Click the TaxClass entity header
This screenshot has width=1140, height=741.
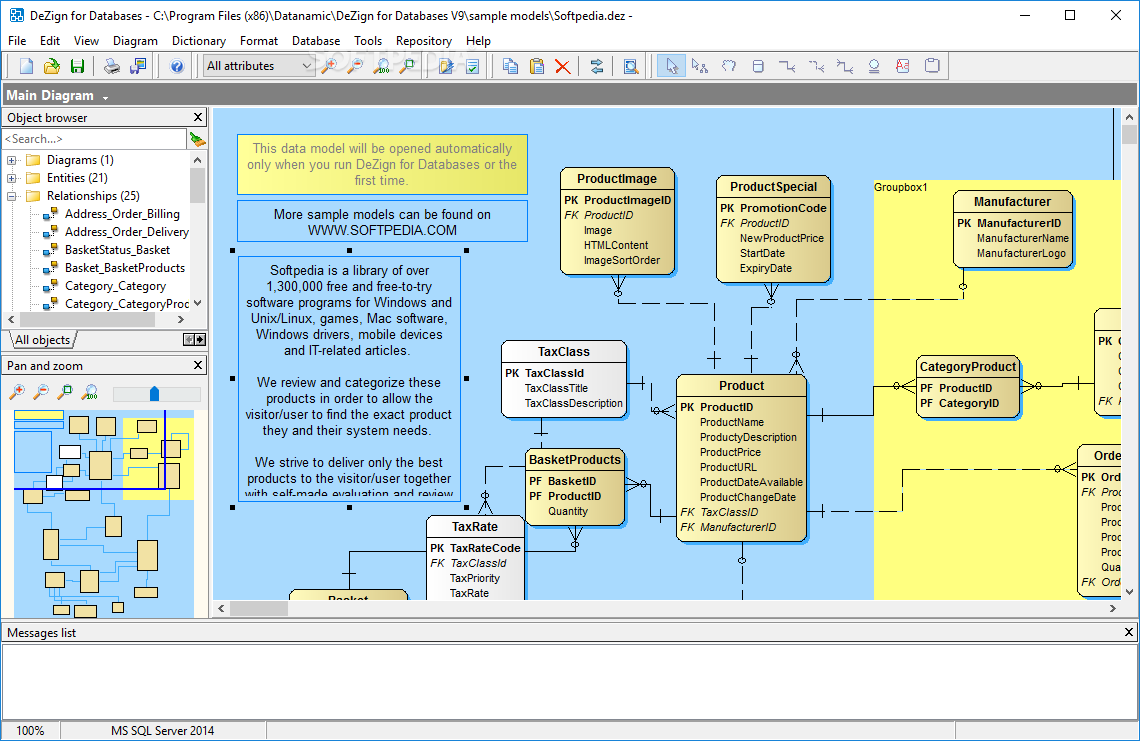click(x=563, y=352)
